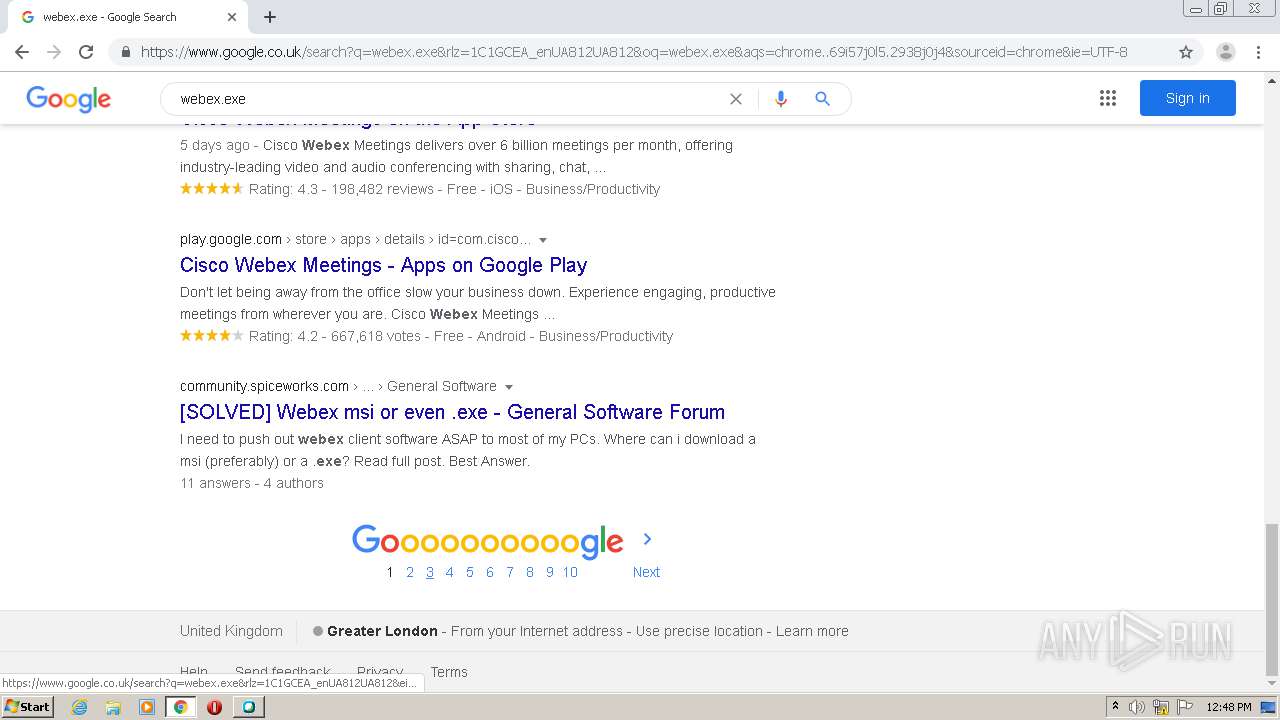Click the vertical scrollbar thumb
Viewport: 1280px width, 720px height.
click(1272, 599)
